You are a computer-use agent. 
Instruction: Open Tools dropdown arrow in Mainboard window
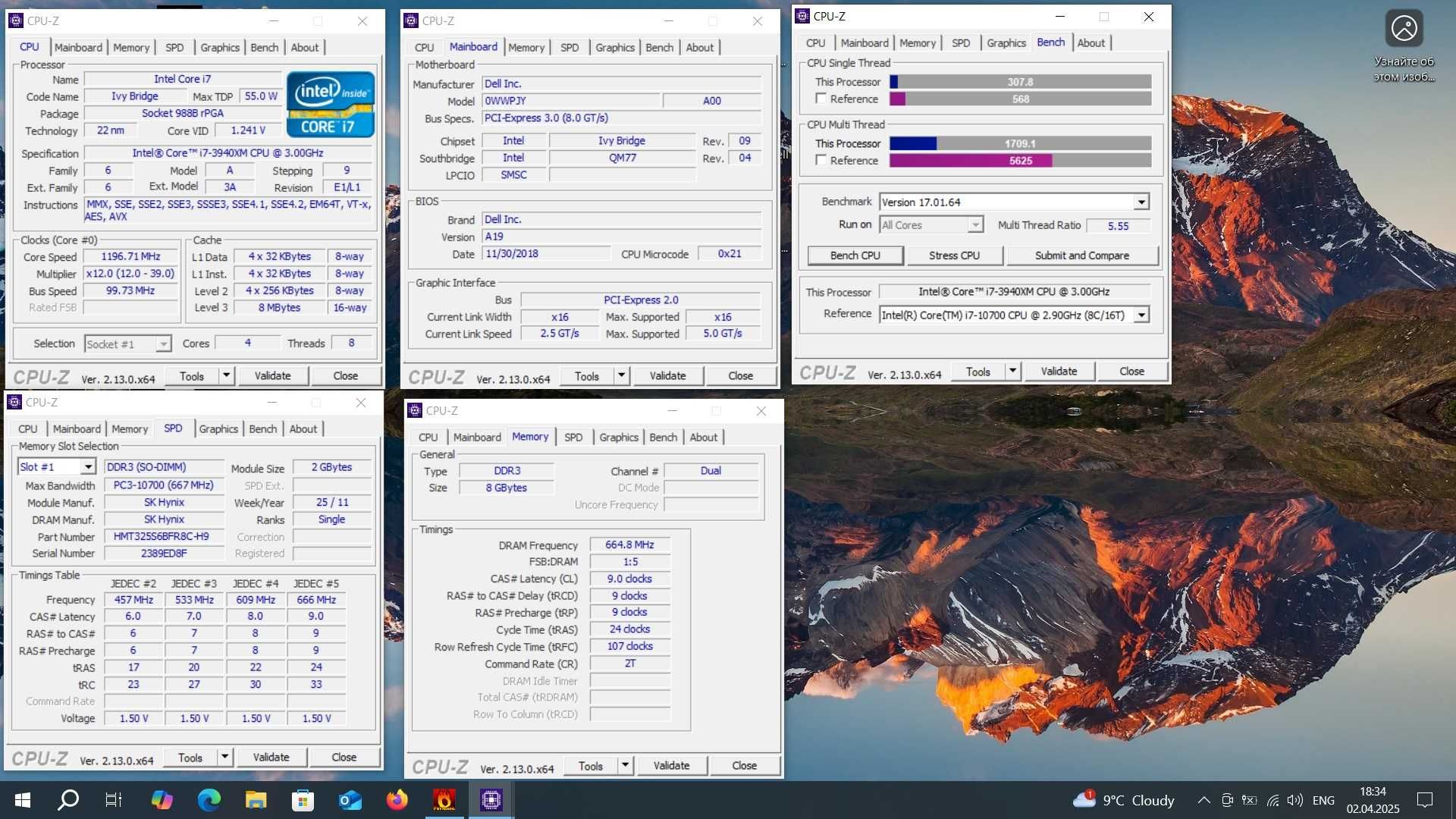[621, 376]
